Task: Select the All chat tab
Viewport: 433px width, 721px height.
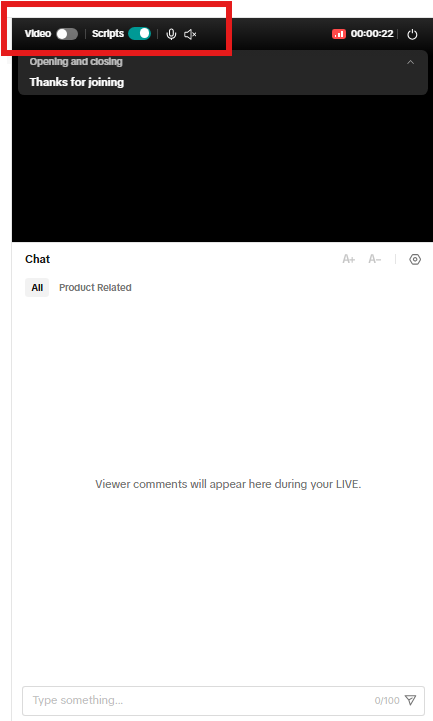Action: tap(37, 288)
